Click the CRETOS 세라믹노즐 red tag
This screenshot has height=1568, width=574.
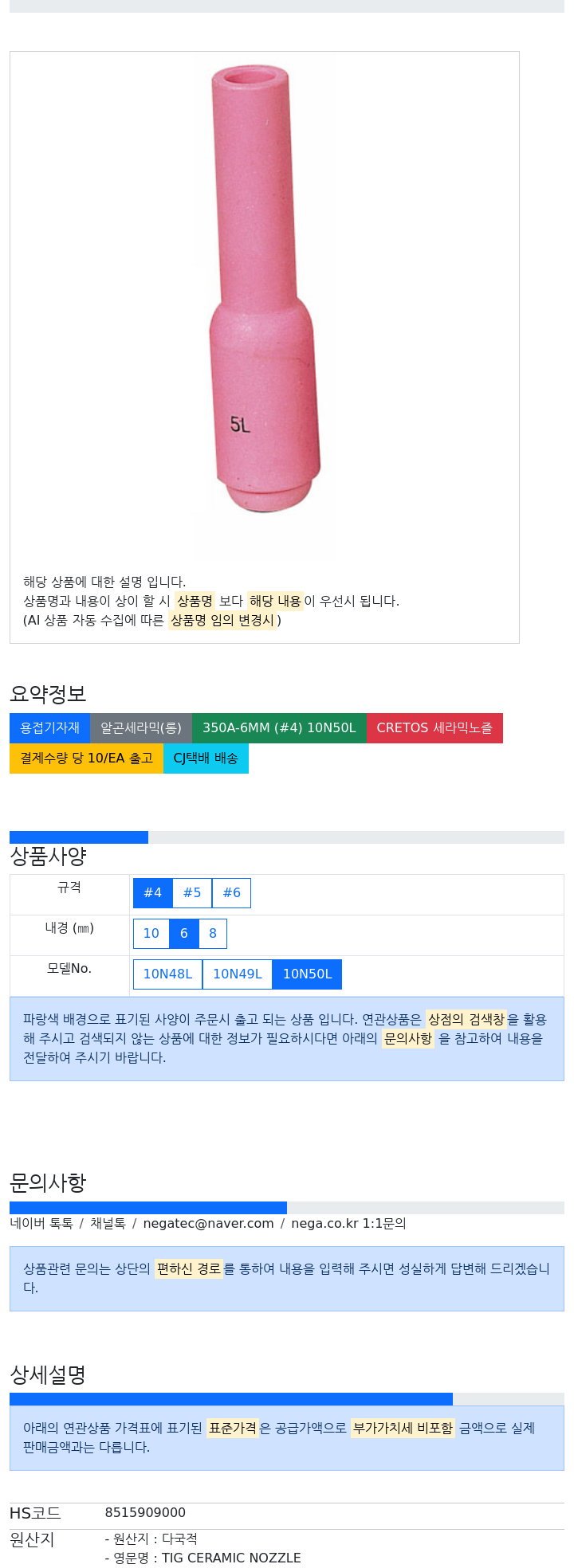click(x=434, y=728)
